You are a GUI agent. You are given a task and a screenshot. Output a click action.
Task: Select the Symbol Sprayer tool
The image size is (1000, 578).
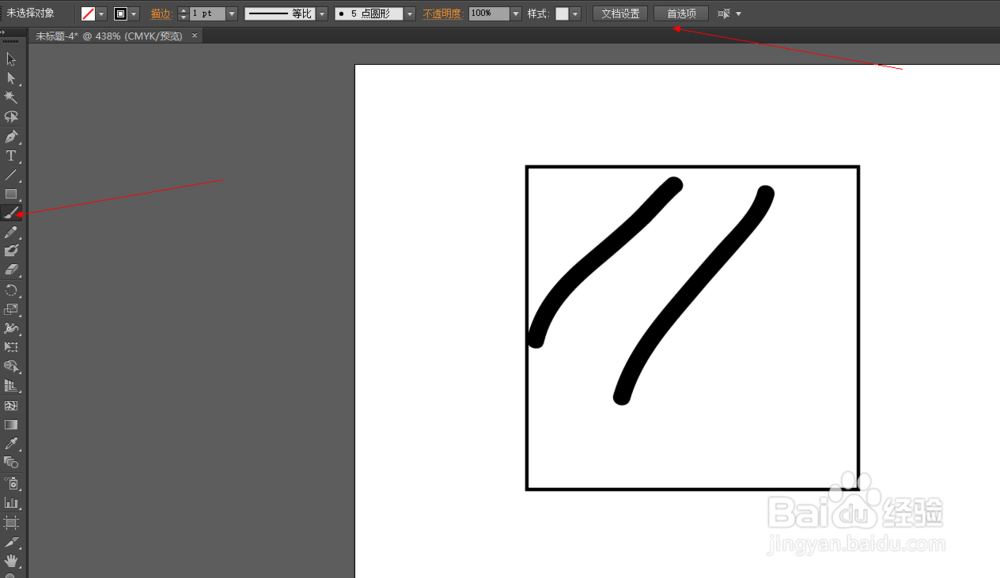pyautogui.click(x=11, y=484)
